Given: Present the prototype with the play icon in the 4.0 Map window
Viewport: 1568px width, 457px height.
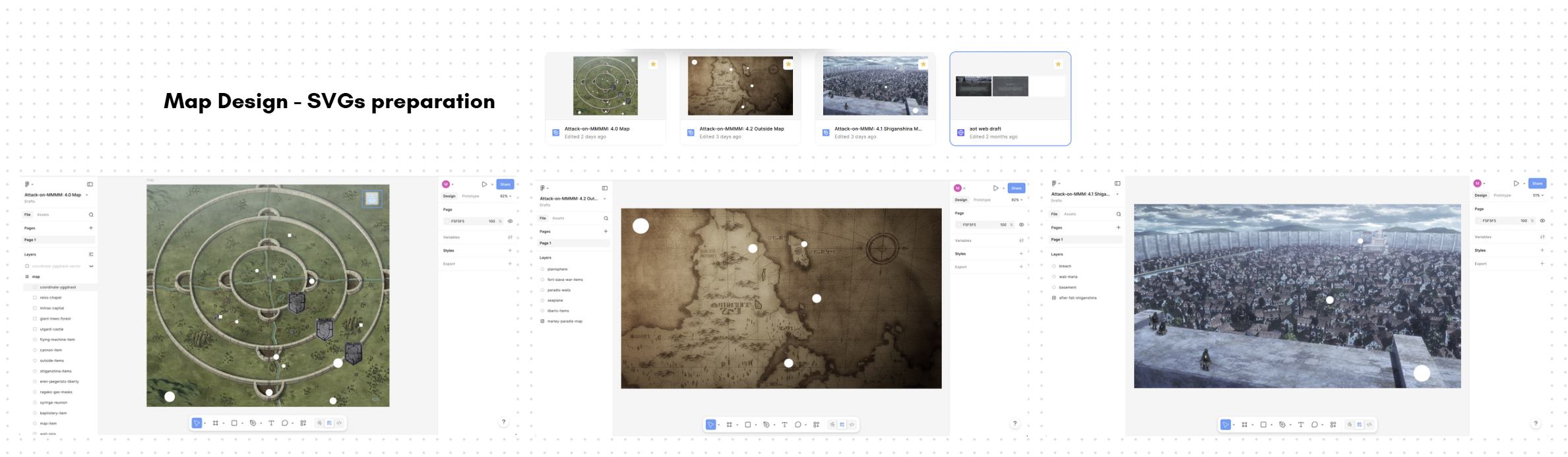Looking at the screenshot, I should pyautogui.click(x=484, y=185).
